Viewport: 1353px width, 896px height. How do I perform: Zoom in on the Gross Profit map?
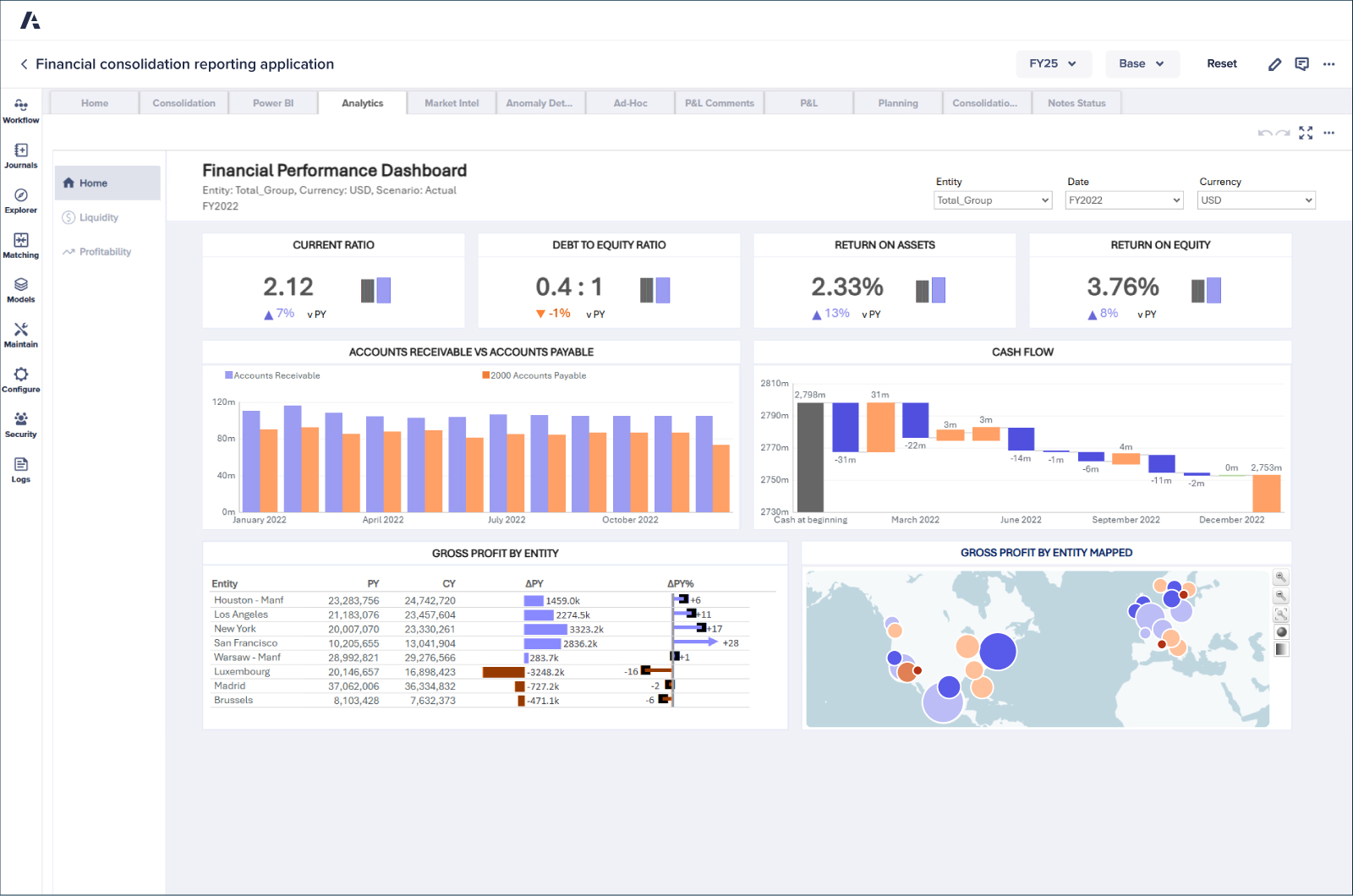pos(1280,577)
